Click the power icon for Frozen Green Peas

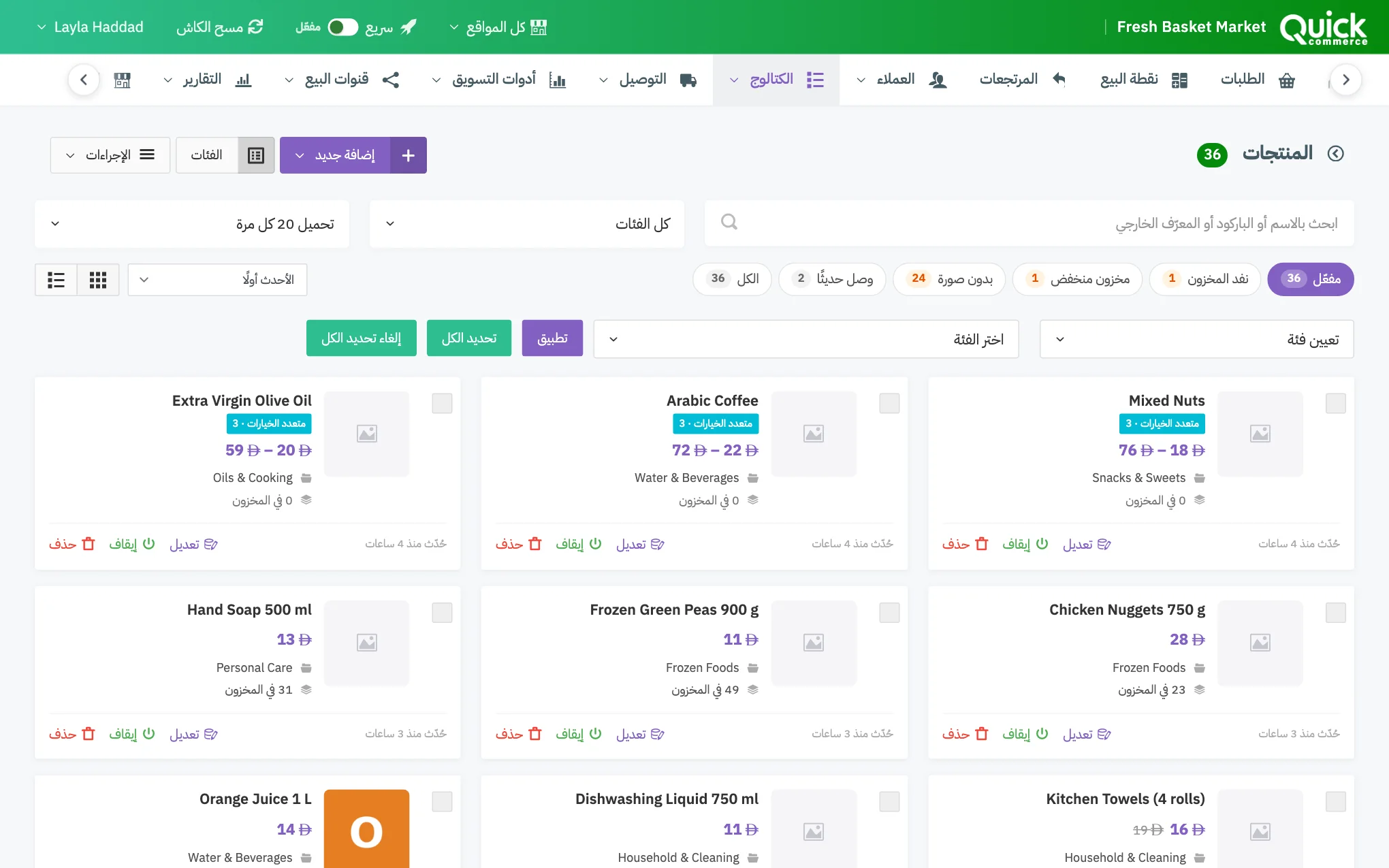[595, 734]
